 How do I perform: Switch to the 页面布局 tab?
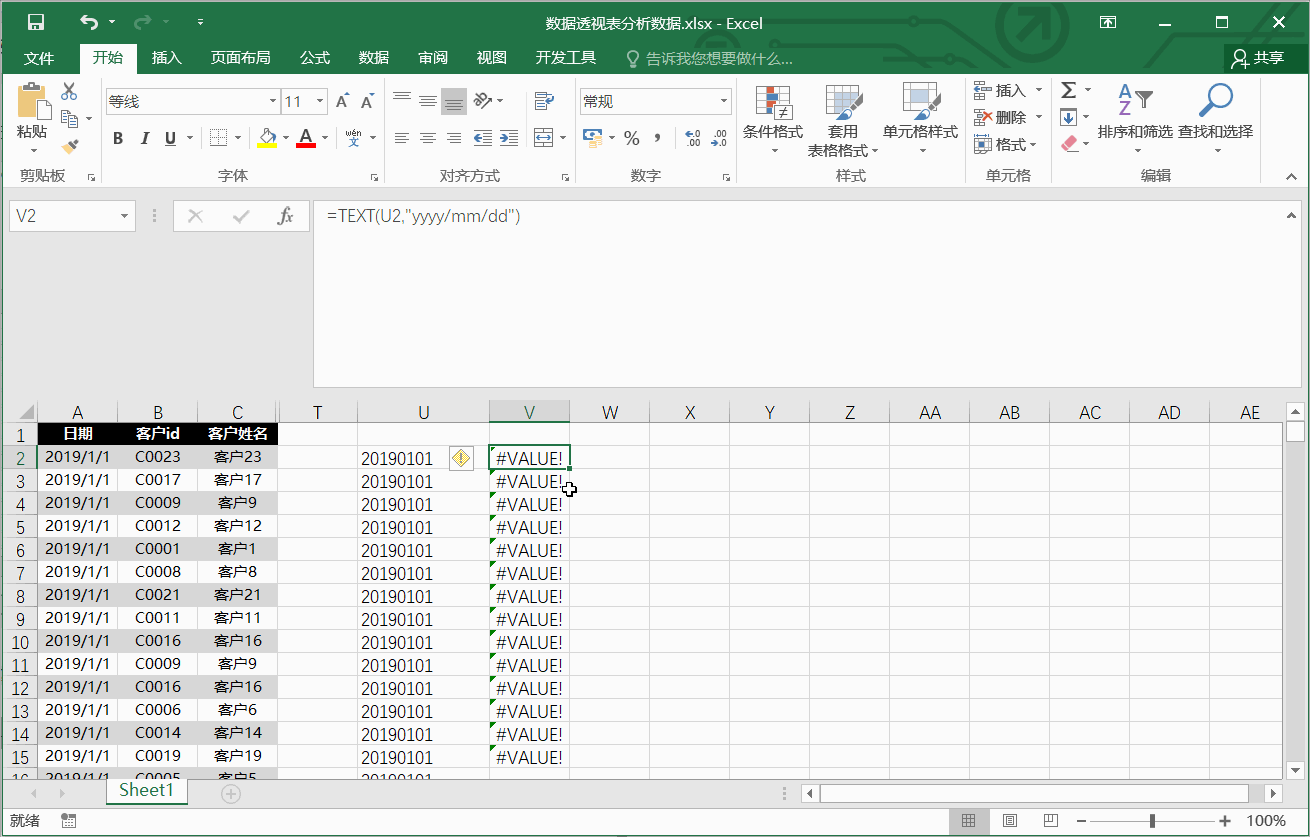click(240, 58)
